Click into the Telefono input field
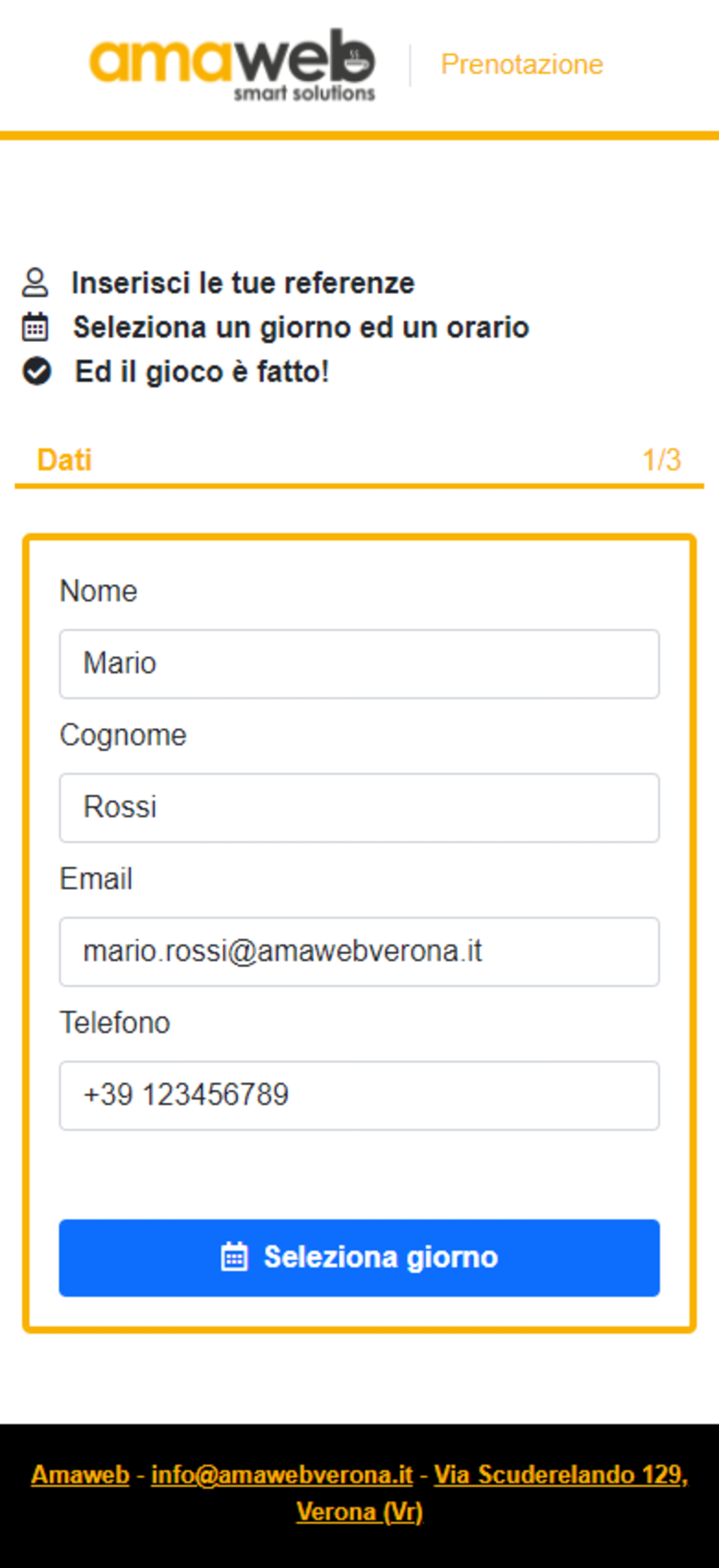 [x=359, y=1095]
